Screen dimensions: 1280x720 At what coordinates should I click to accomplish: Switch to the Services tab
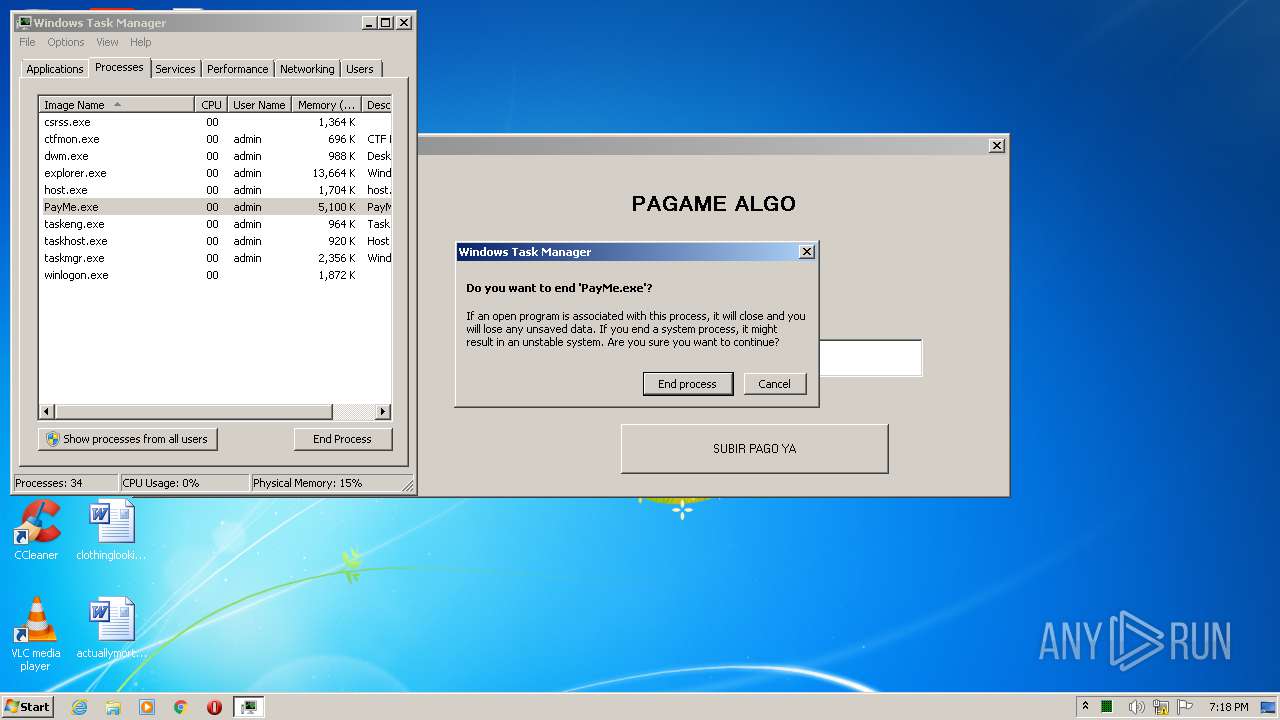pos(175,69)
